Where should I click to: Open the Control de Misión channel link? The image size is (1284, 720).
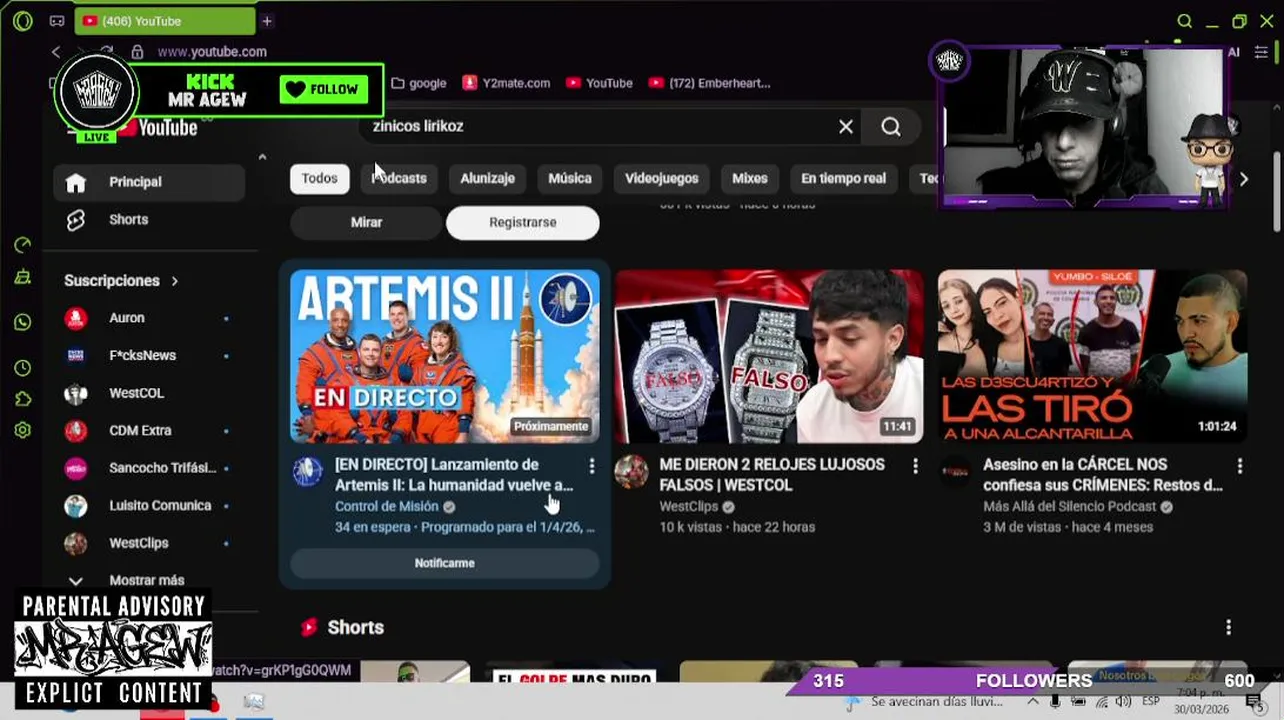pos(387,506)
